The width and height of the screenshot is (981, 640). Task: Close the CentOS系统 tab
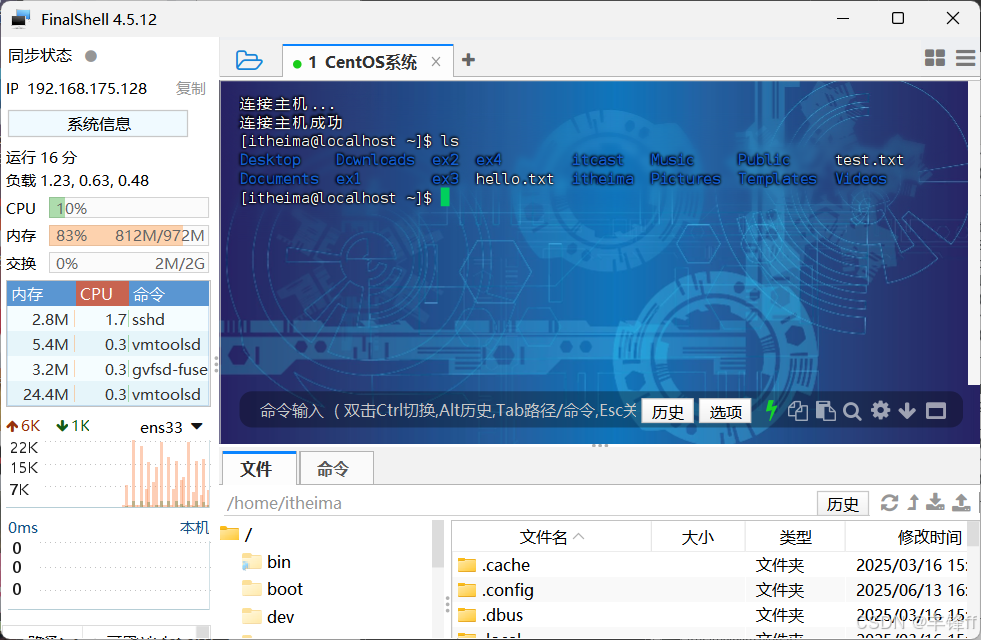(x=436, y=62)
